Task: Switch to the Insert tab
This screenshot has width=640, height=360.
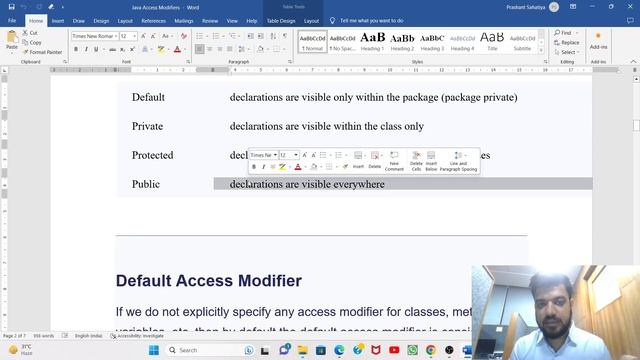Action: coord(58,21)
